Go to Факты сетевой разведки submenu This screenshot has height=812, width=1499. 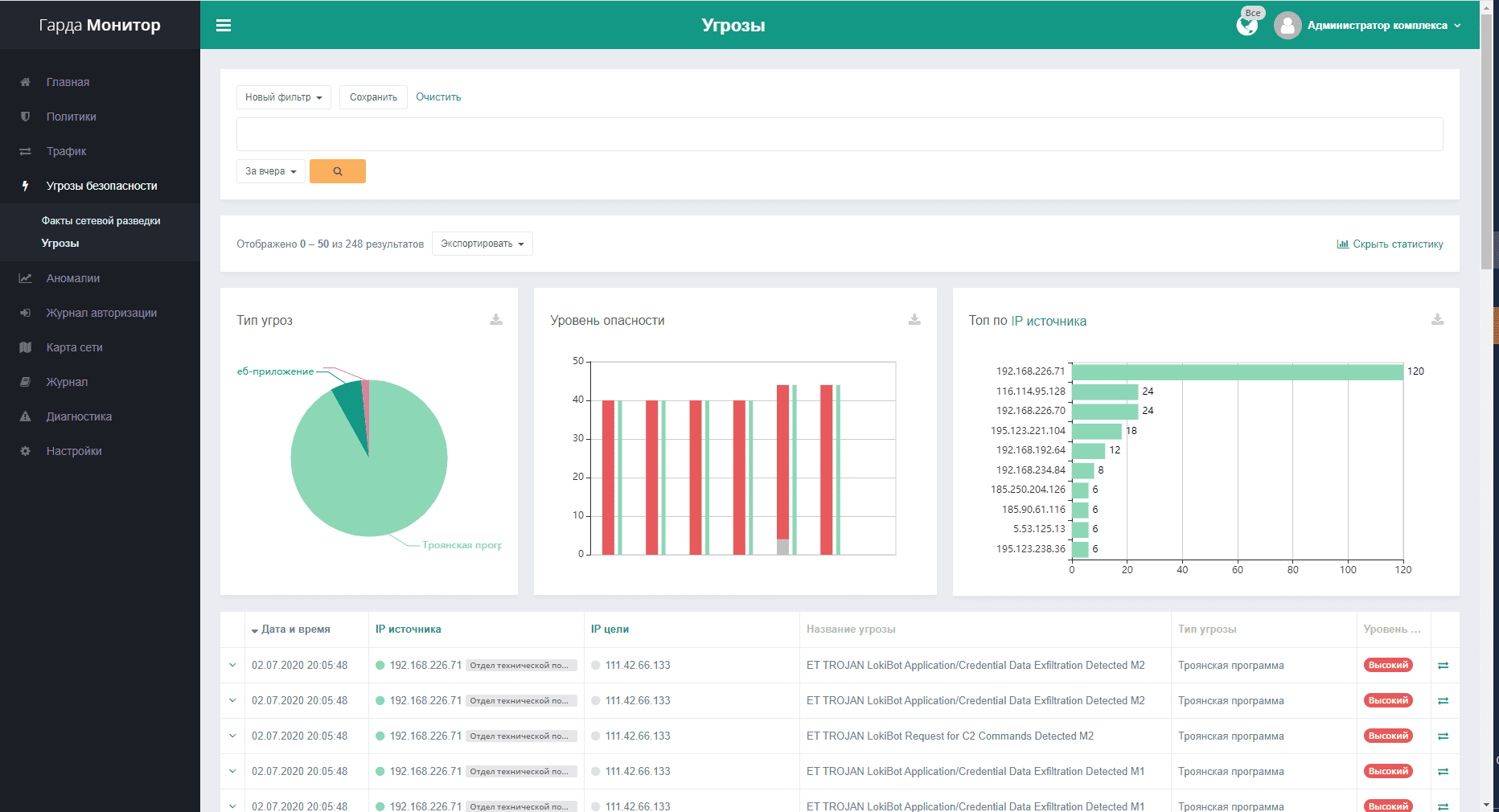click(x=101, y=220)
